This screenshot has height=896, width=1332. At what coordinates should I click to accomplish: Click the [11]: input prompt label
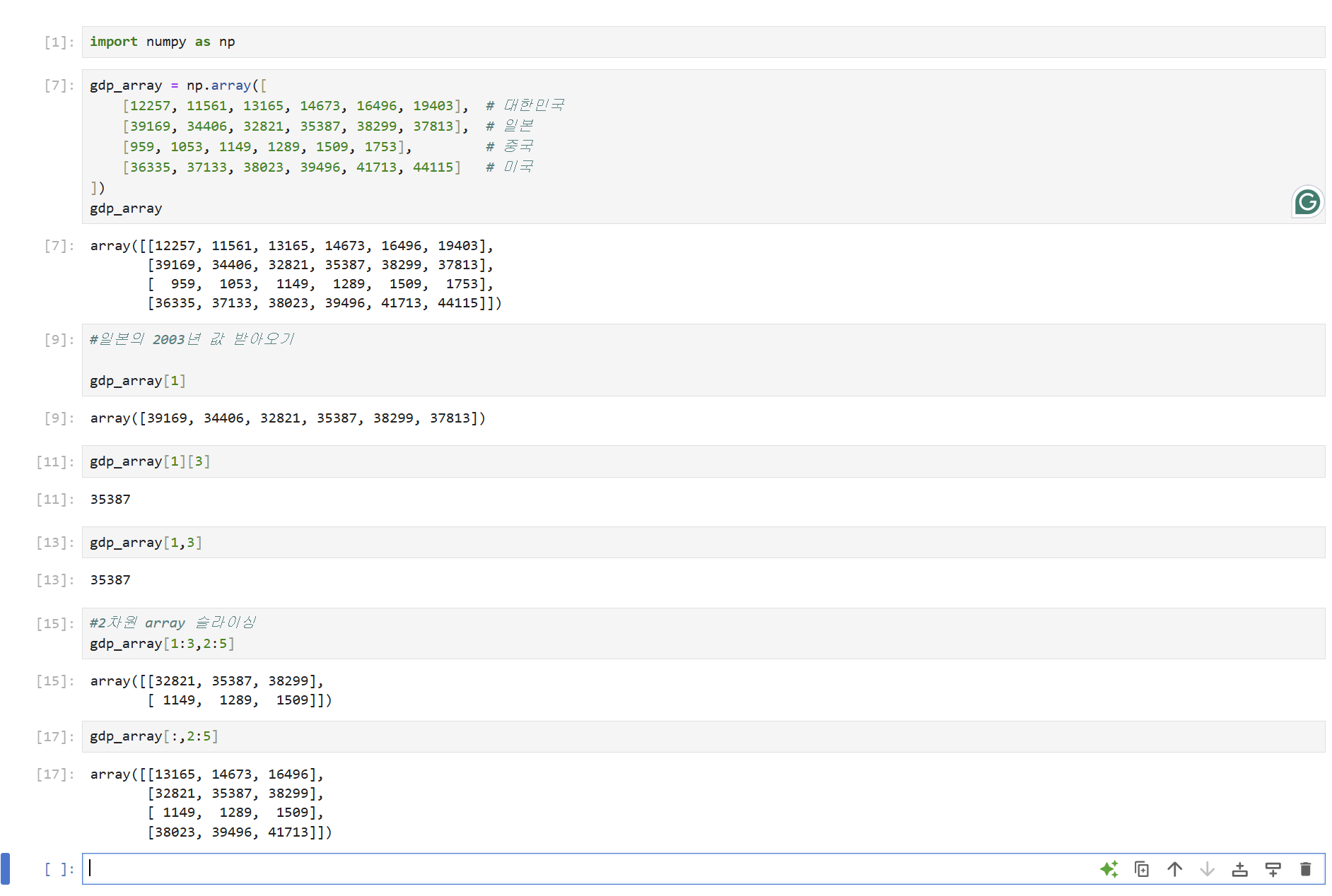tap(55, 462)
